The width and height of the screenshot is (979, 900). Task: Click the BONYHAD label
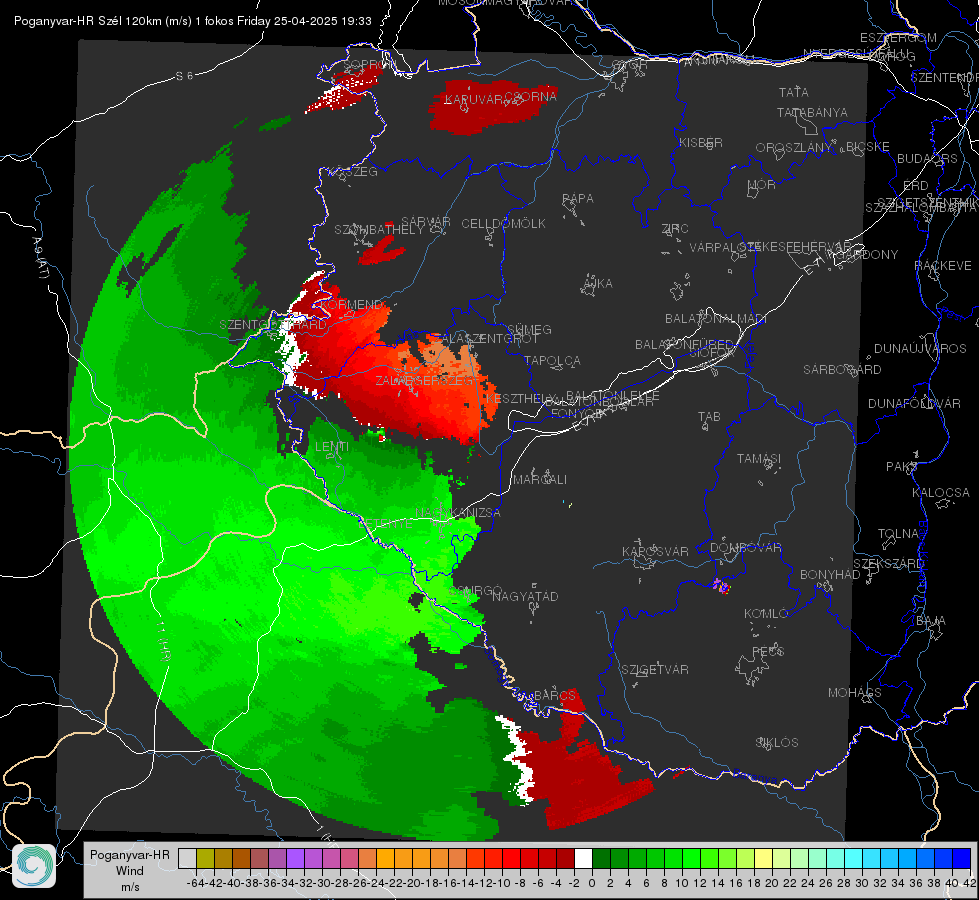tap(830, 575)
